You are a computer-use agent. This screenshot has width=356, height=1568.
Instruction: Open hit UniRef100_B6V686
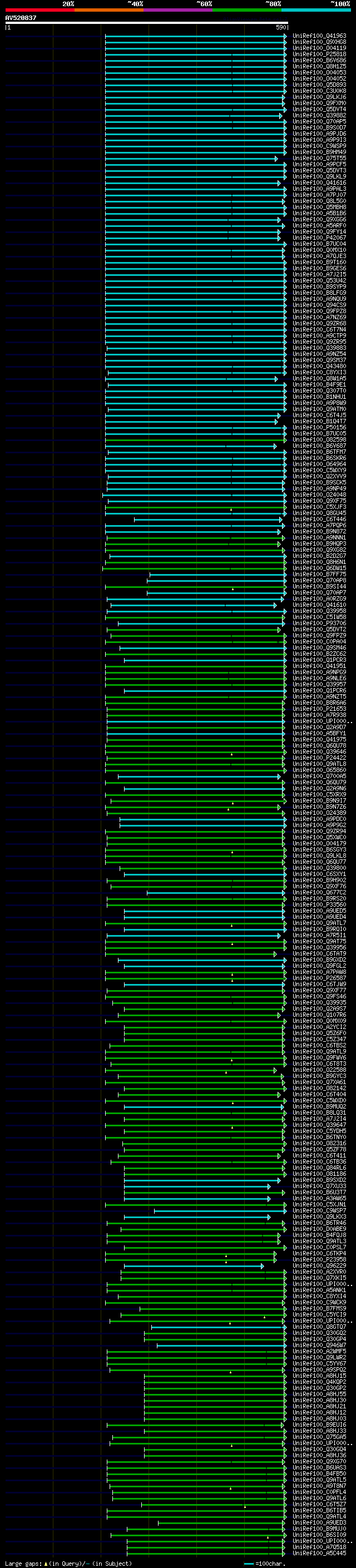(319, 60)
